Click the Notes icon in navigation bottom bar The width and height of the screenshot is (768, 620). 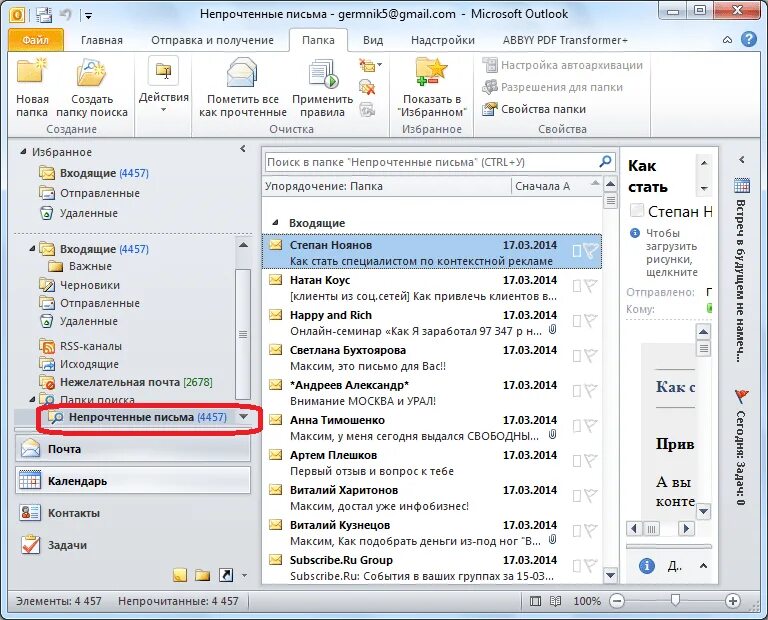click(180, 575)
